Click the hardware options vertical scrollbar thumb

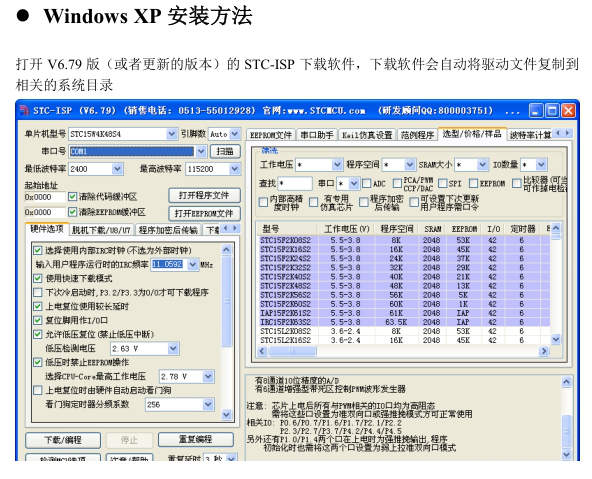227,301
